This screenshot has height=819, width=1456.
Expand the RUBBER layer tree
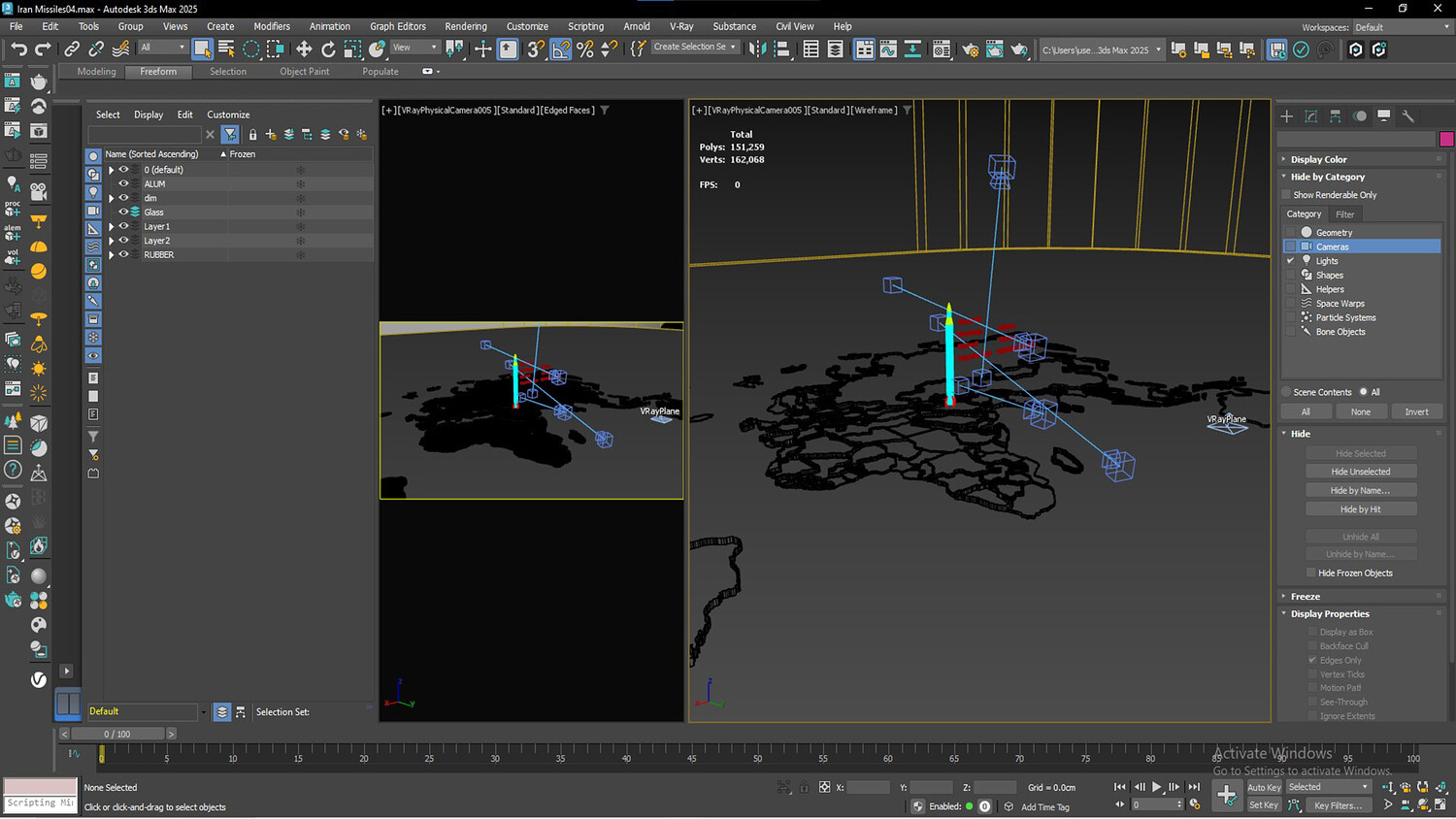coord(112,255)
